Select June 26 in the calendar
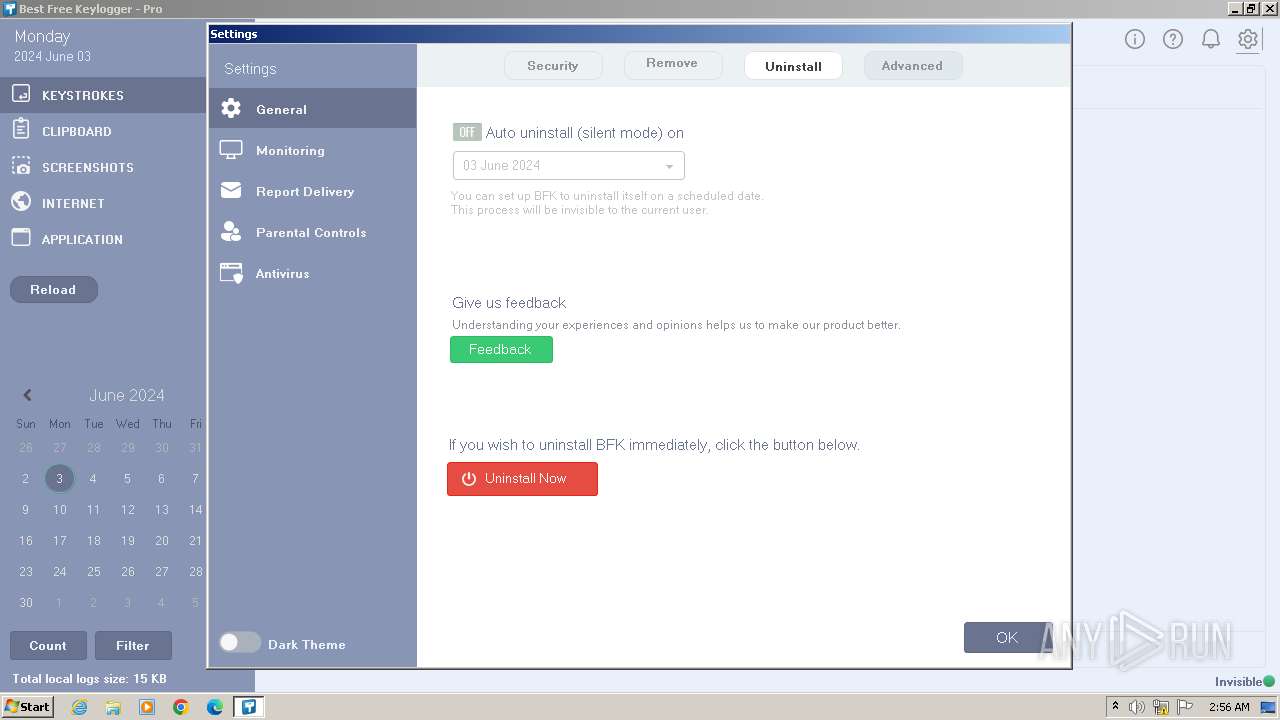1280x720 pixels. pyautogui.click(x=127, y=571)
